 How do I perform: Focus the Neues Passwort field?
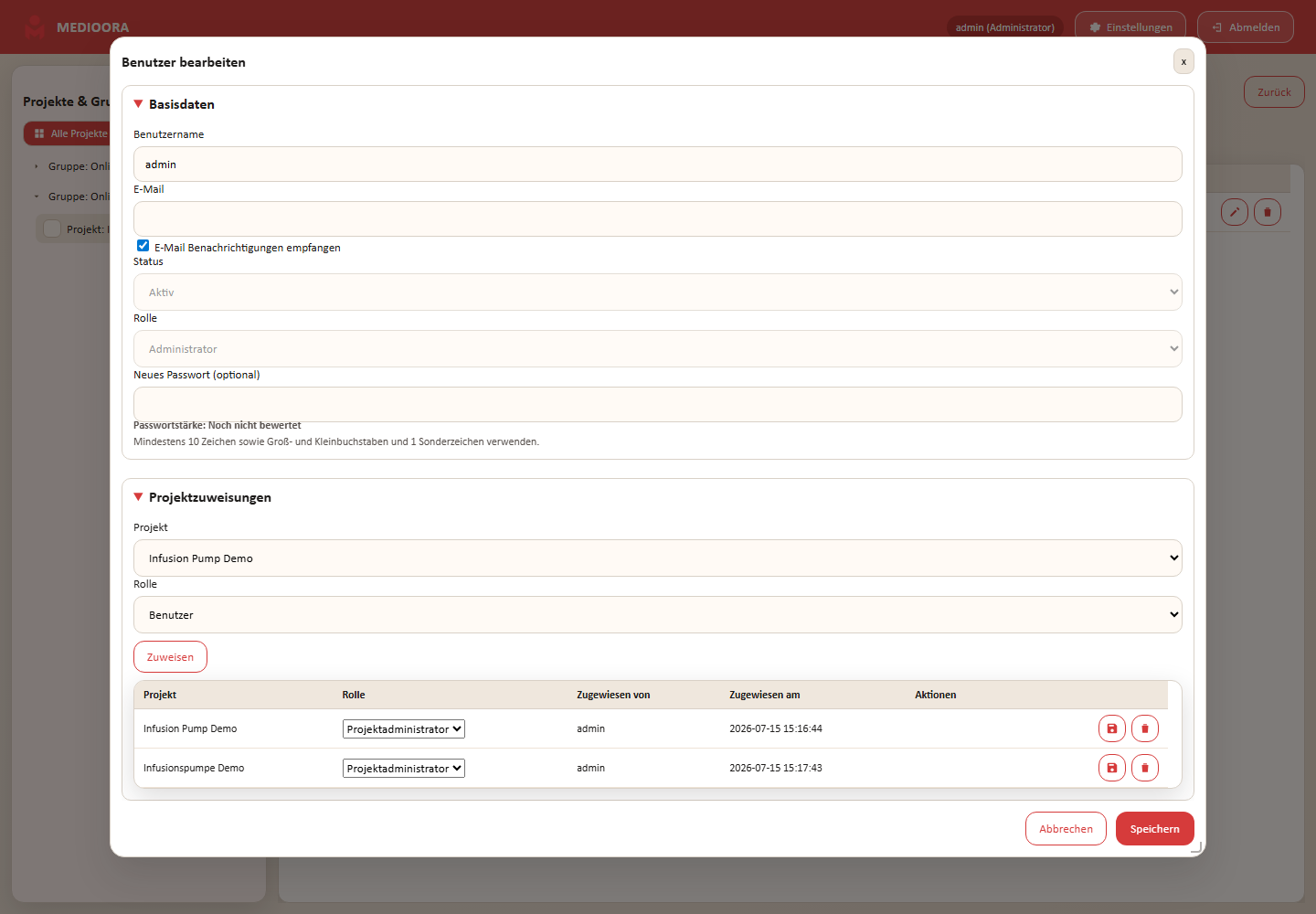click(x=658, y=405)
